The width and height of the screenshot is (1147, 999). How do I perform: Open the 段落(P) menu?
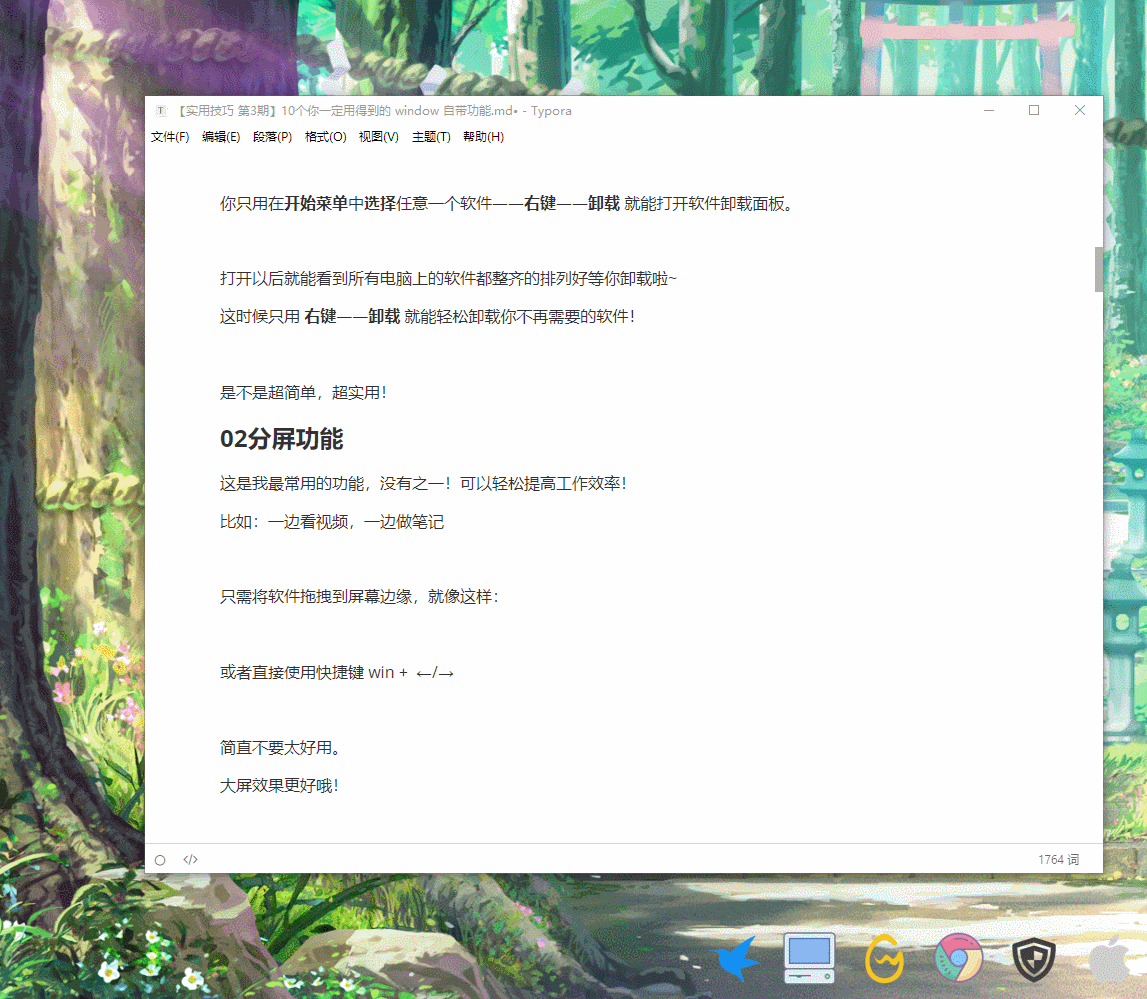coord(272,137)
